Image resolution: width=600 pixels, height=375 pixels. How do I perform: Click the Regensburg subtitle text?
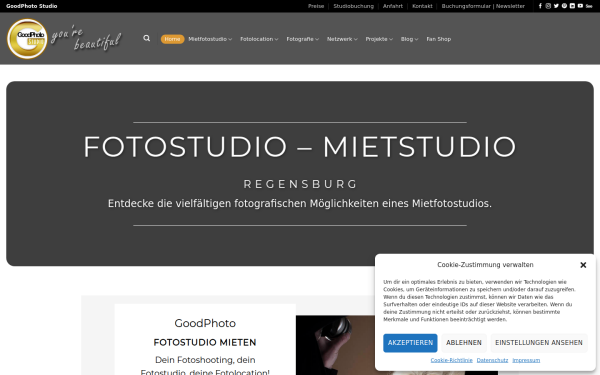pyautogui.click(x=300, y=184)
